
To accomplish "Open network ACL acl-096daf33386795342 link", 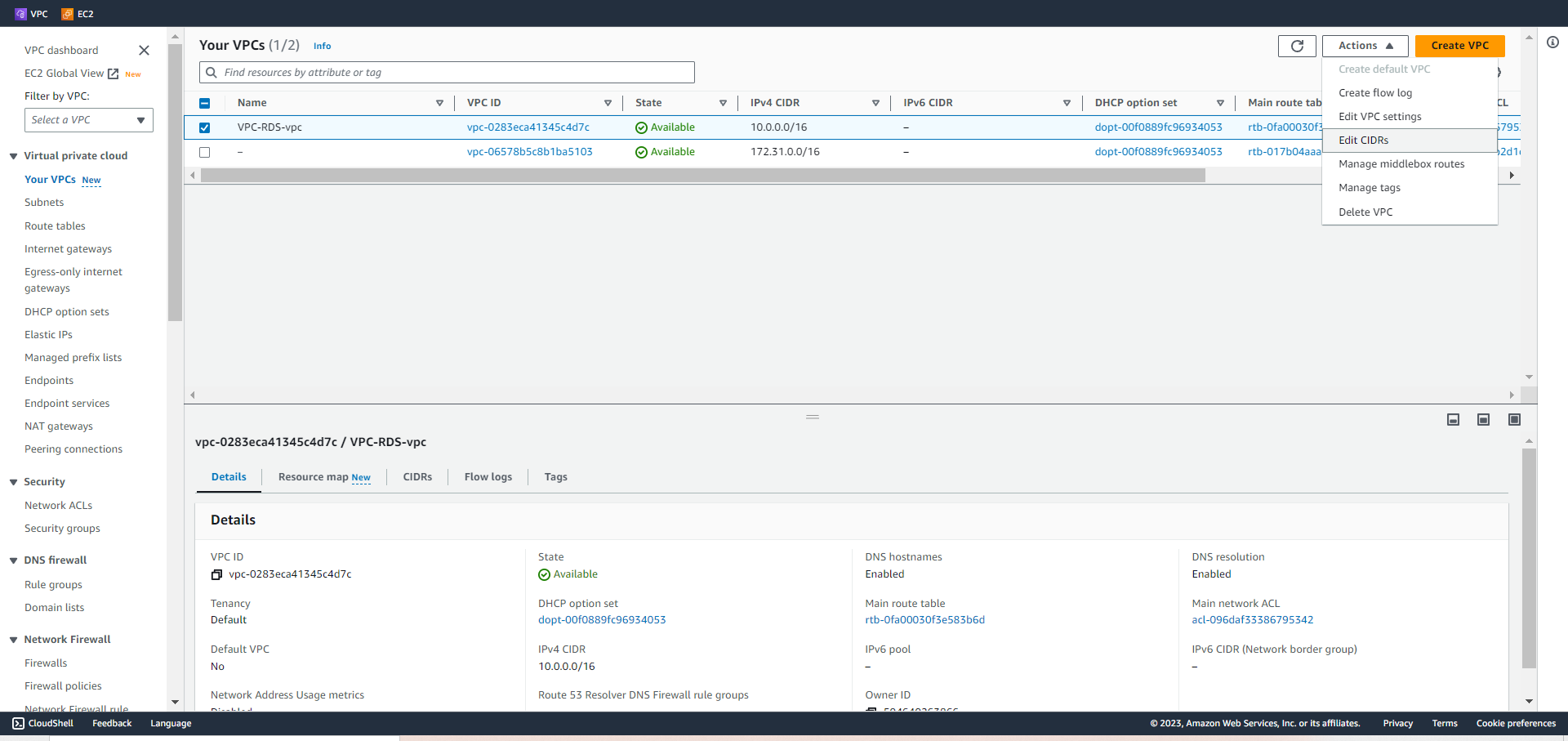I will pos(1253,620).
